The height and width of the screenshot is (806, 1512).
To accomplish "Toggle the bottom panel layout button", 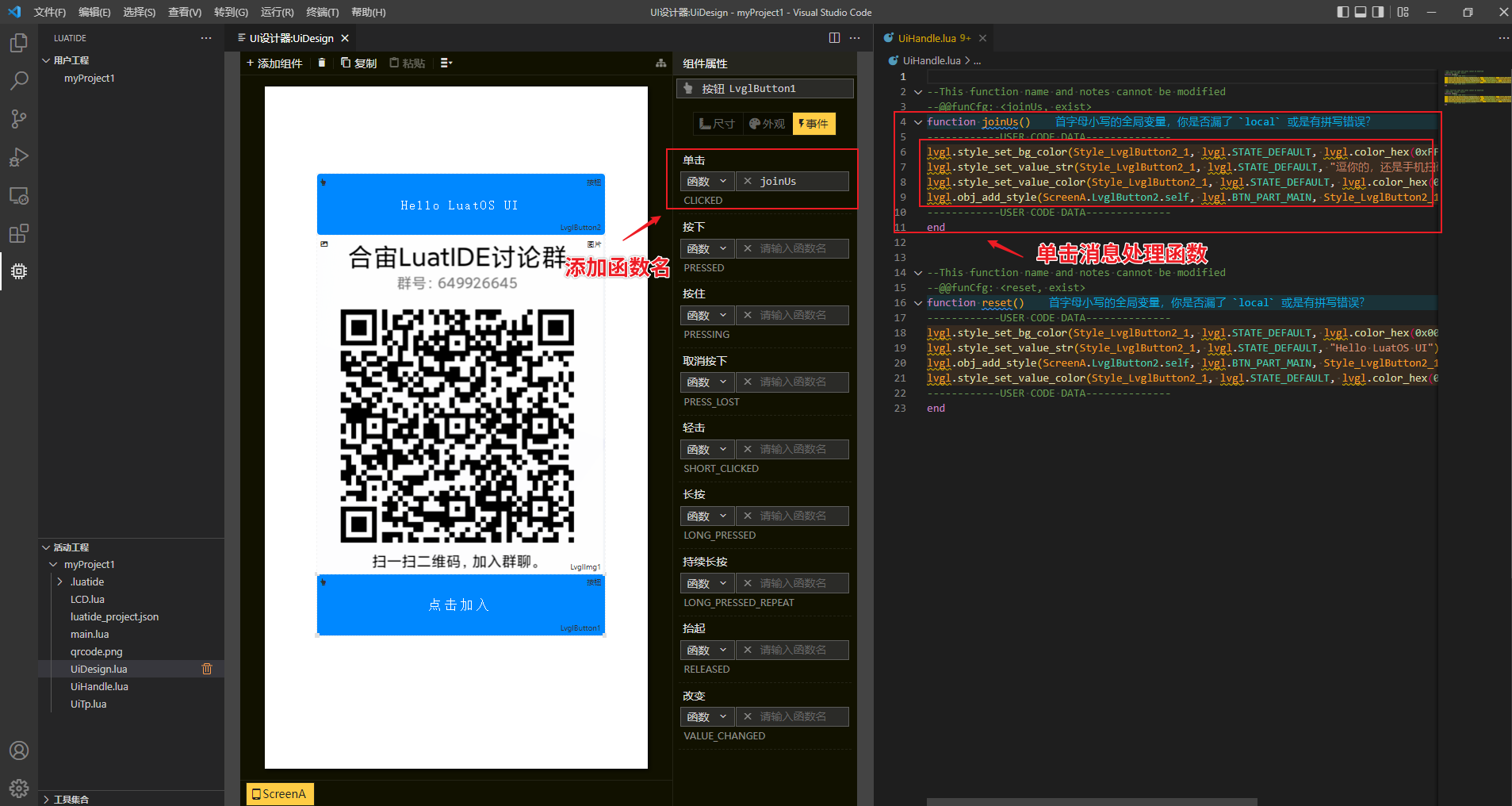I will coord(1361,12).
